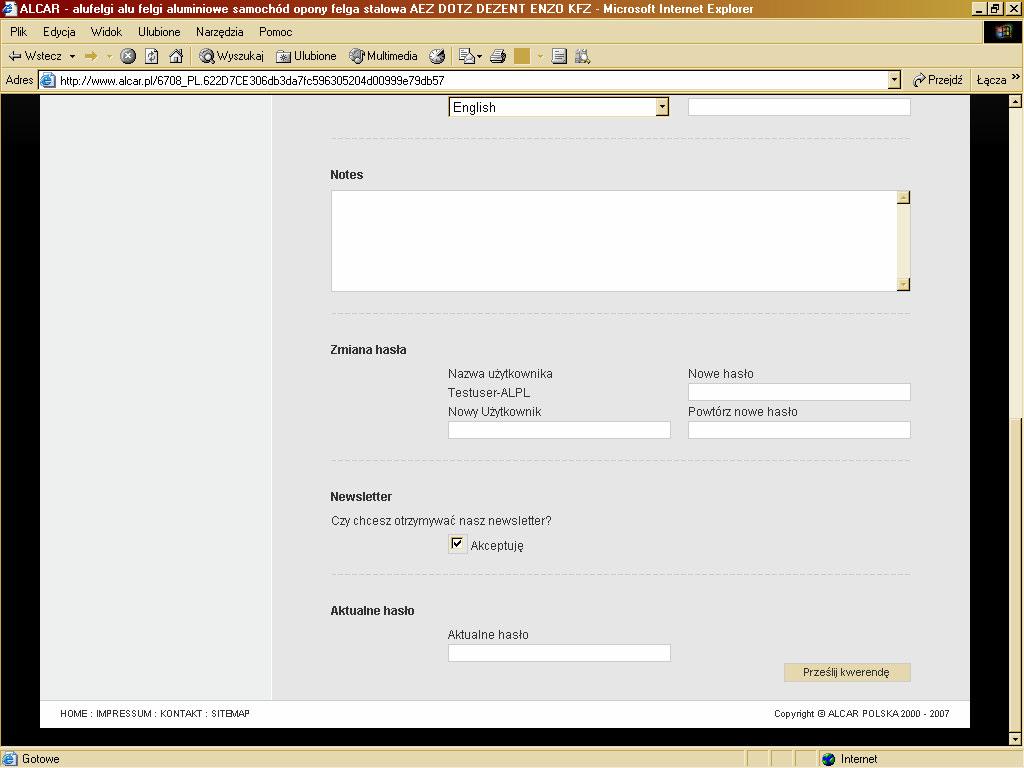Open the Ulubione menu in menu bar
This screenshot has width=1024, height=768.
tap(159, 32)
